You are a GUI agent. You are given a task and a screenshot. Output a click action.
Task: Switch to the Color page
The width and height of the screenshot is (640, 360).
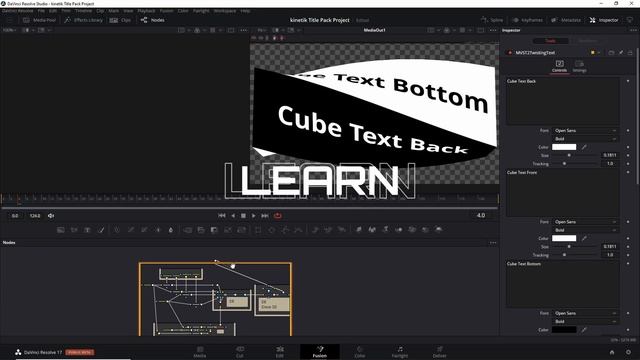360,352
